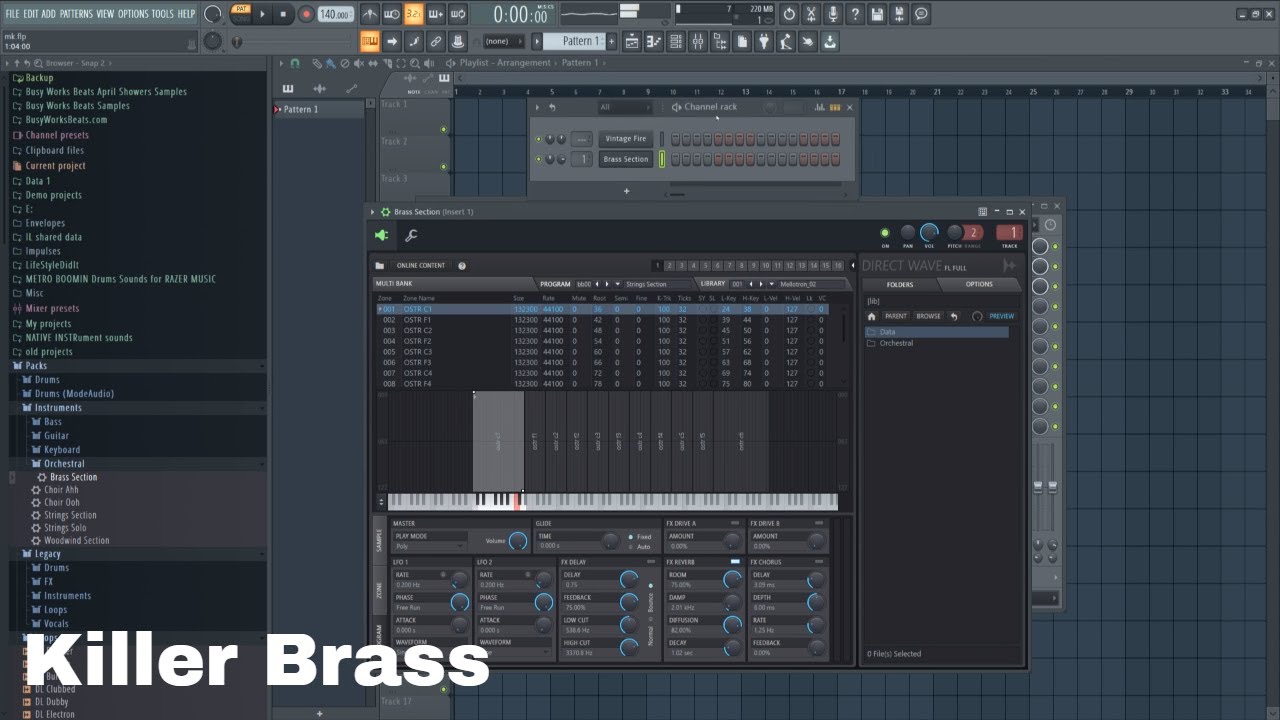The width and height of the screenshot is (1280, 720).
Task: Click the Channel rack graph editor icon
Action: (x=820, y=107)
